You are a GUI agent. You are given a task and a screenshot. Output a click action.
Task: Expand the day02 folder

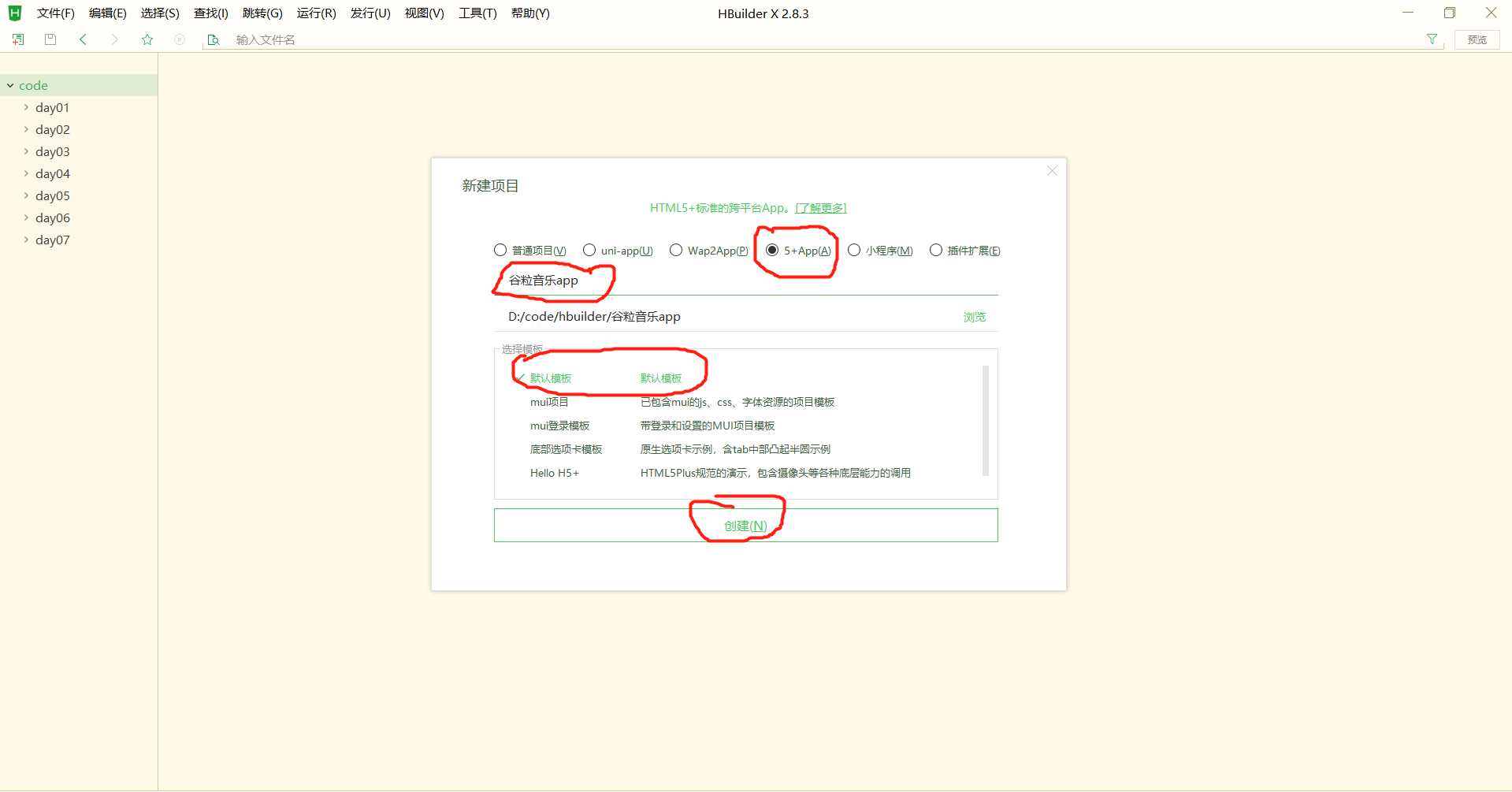tap(26, 129)
